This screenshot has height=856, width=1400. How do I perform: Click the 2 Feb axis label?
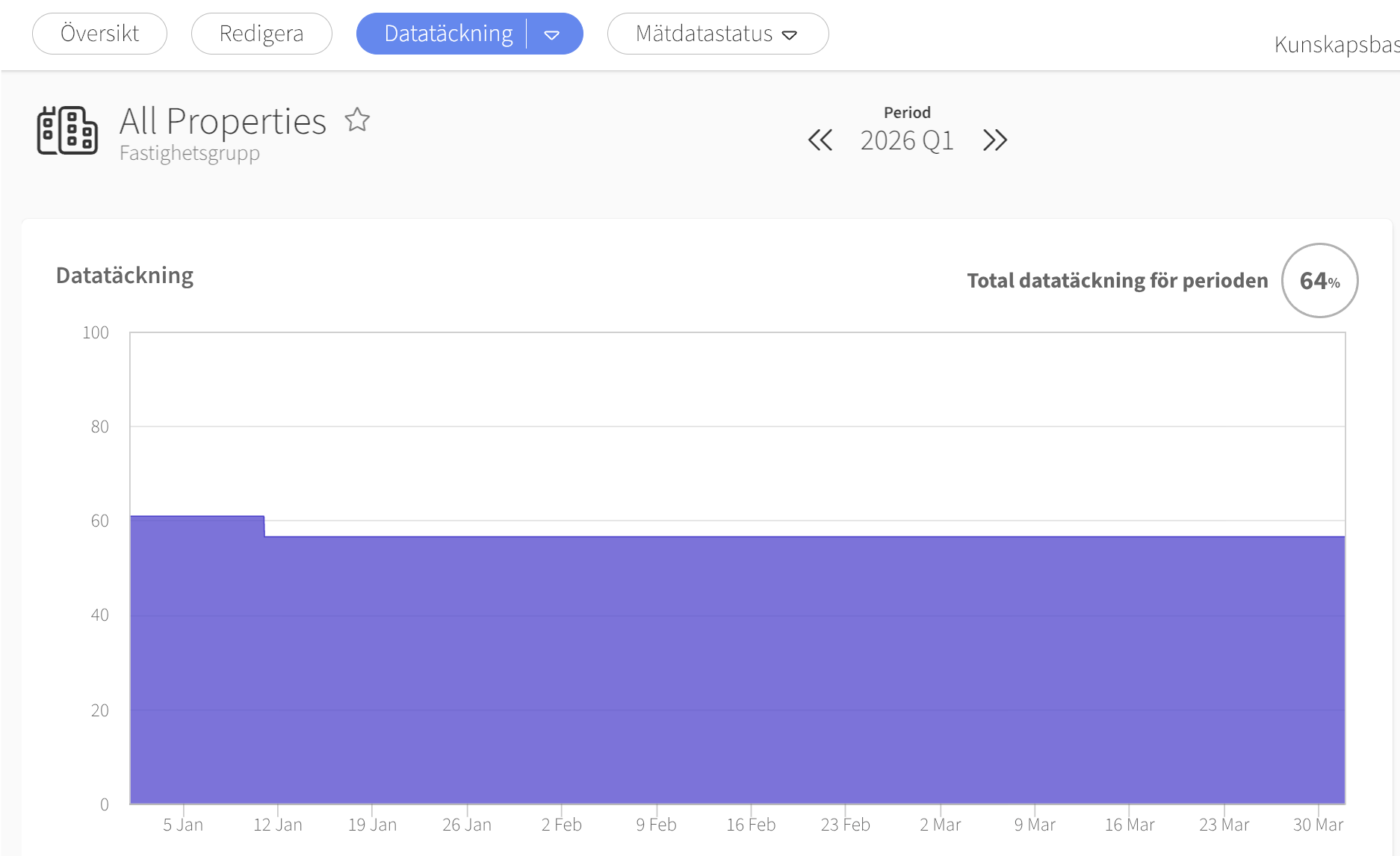point(562,825)
